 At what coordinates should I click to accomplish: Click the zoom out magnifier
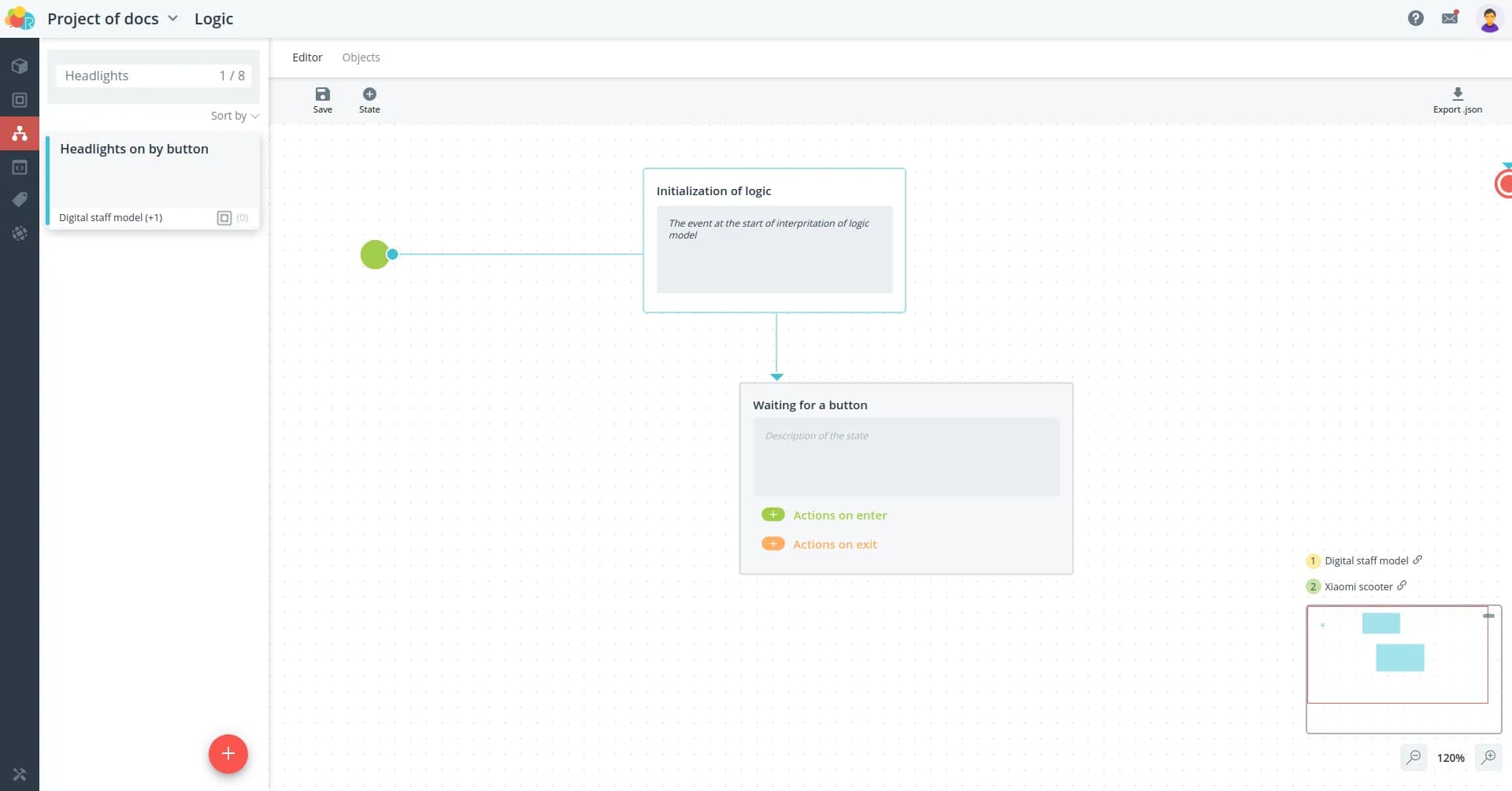coord(1414,757)
